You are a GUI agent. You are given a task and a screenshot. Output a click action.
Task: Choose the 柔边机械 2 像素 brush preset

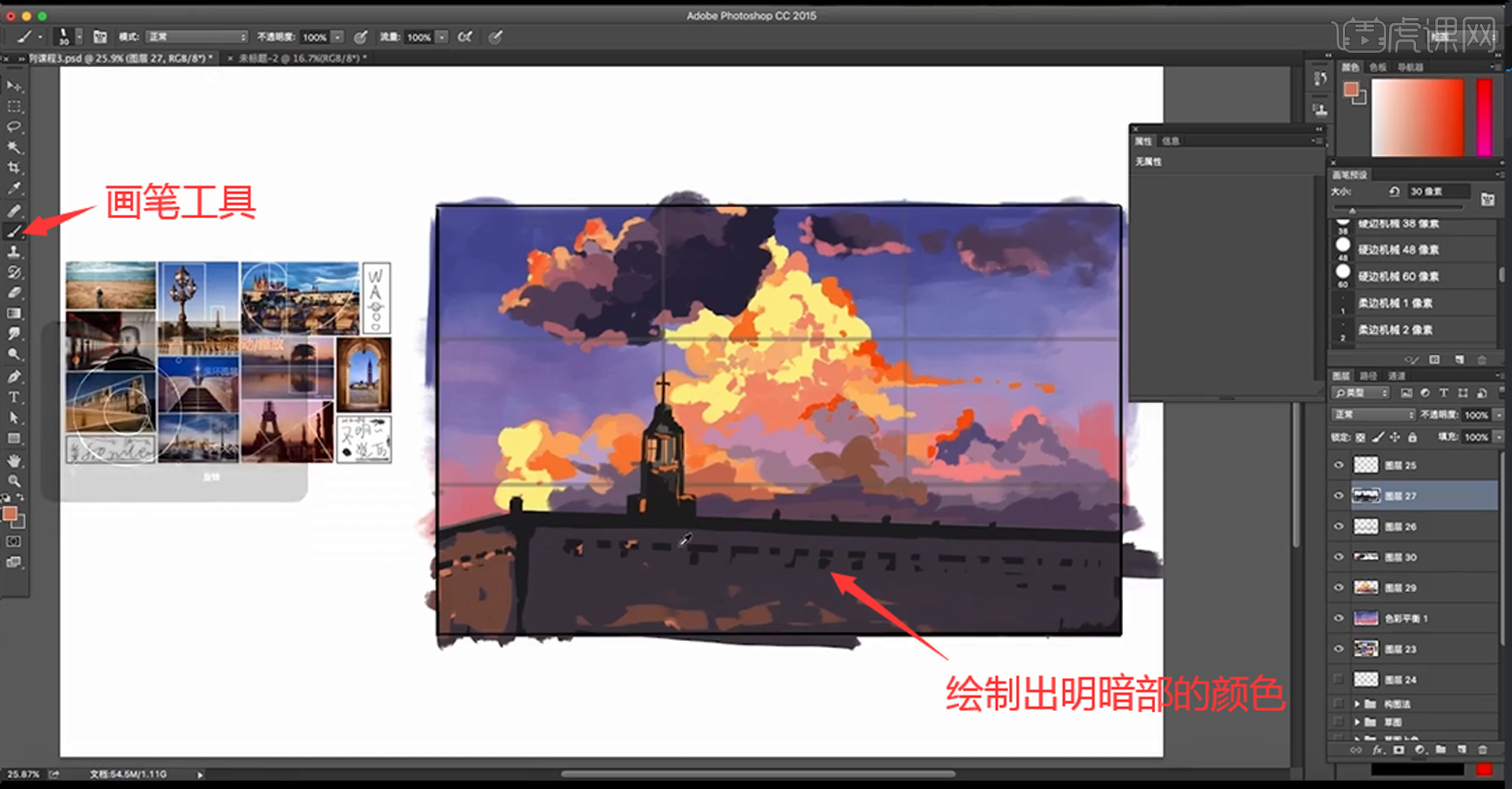pyautogui.click(x=1413, y=330)
